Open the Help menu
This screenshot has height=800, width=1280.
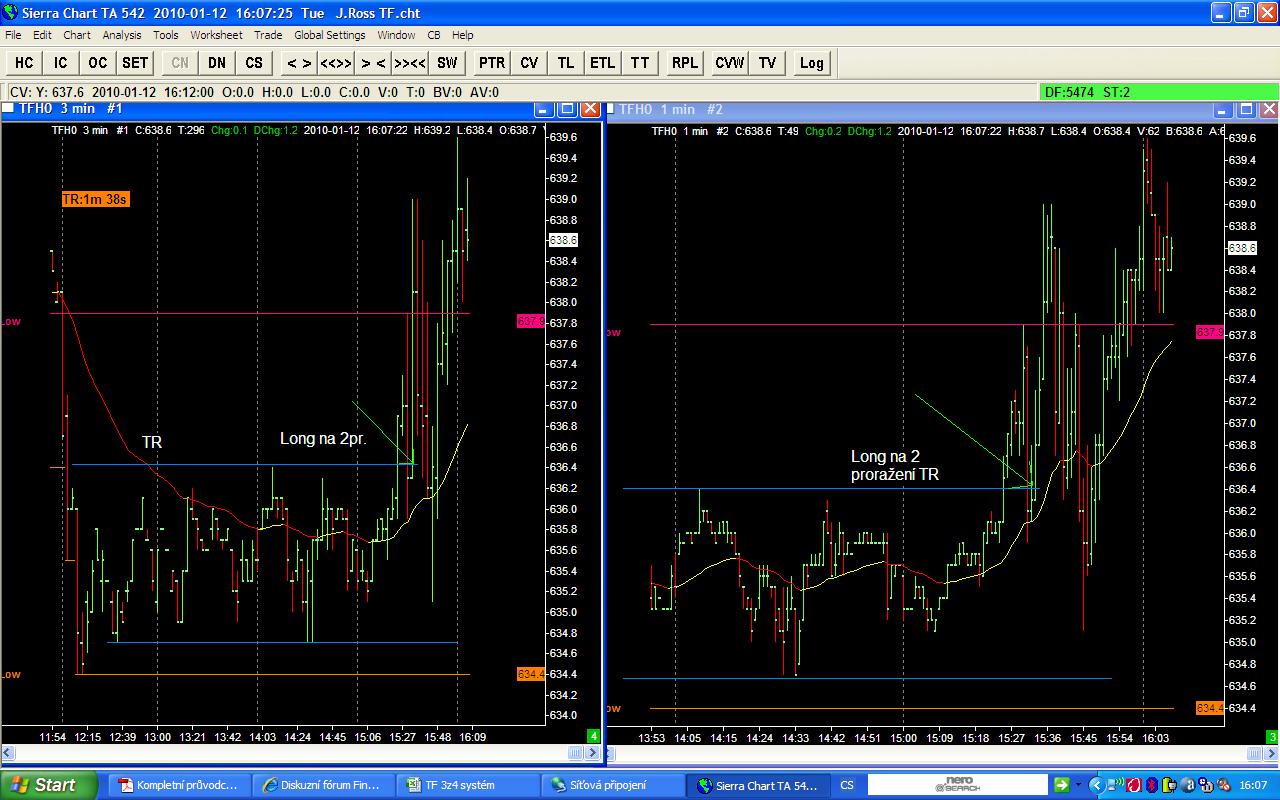[462, 35]
